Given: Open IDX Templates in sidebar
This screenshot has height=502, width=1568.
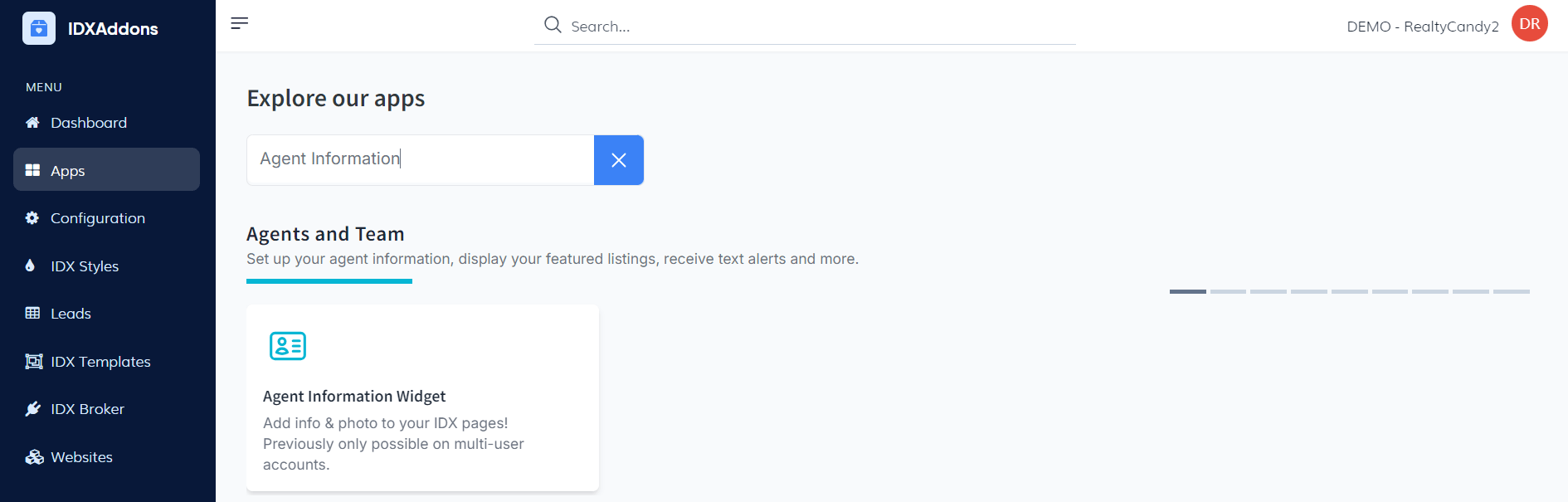Looking at the screenshot, I should click(100, 362).
